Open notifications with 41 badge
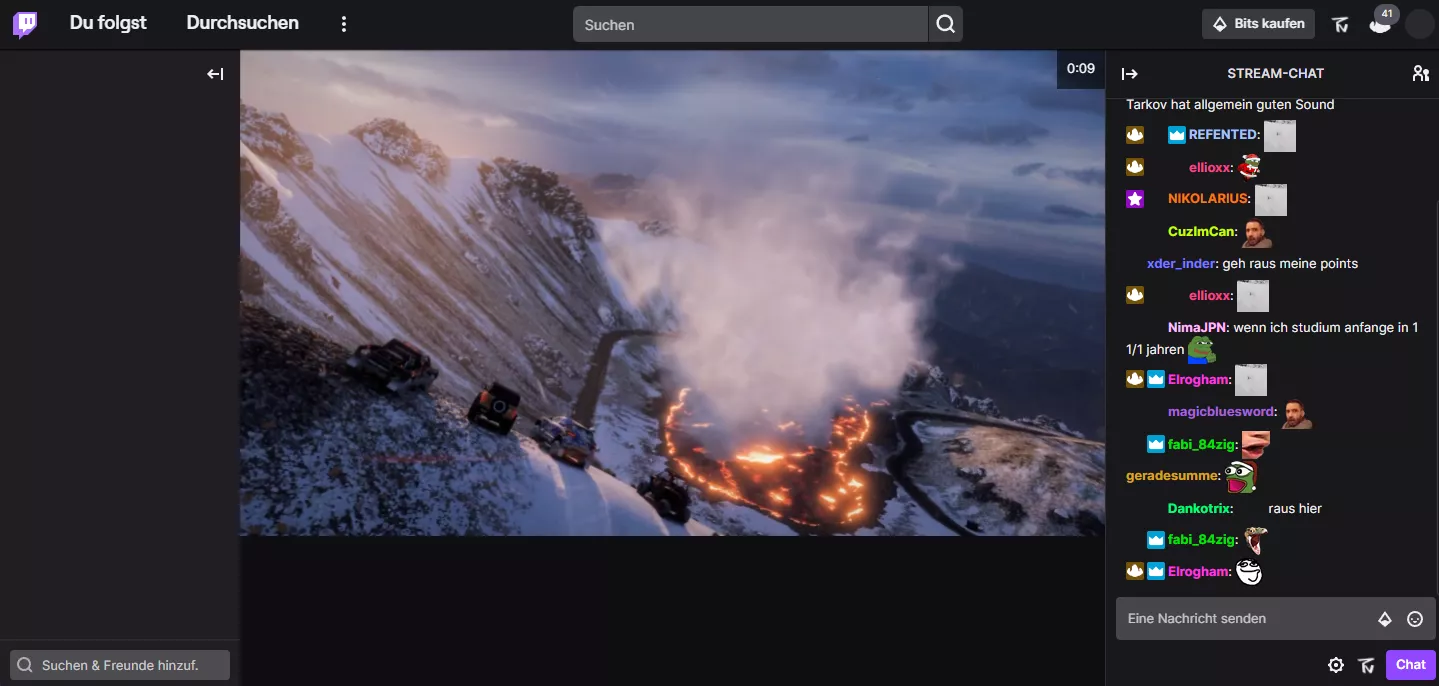The height and width of the screenshot is (686, 1439). [1380, 24]
